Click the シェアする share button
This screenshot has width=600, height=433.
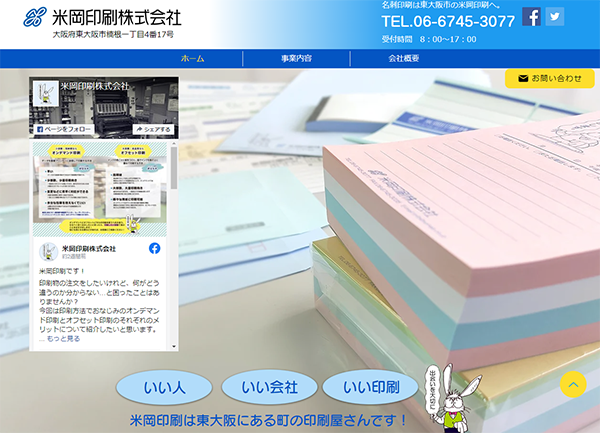click(153, 129)
